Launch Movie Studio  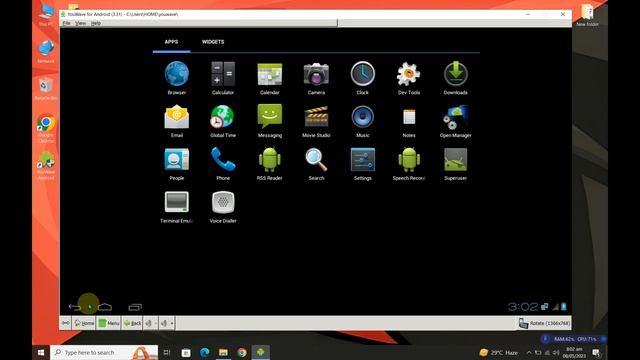316,121
